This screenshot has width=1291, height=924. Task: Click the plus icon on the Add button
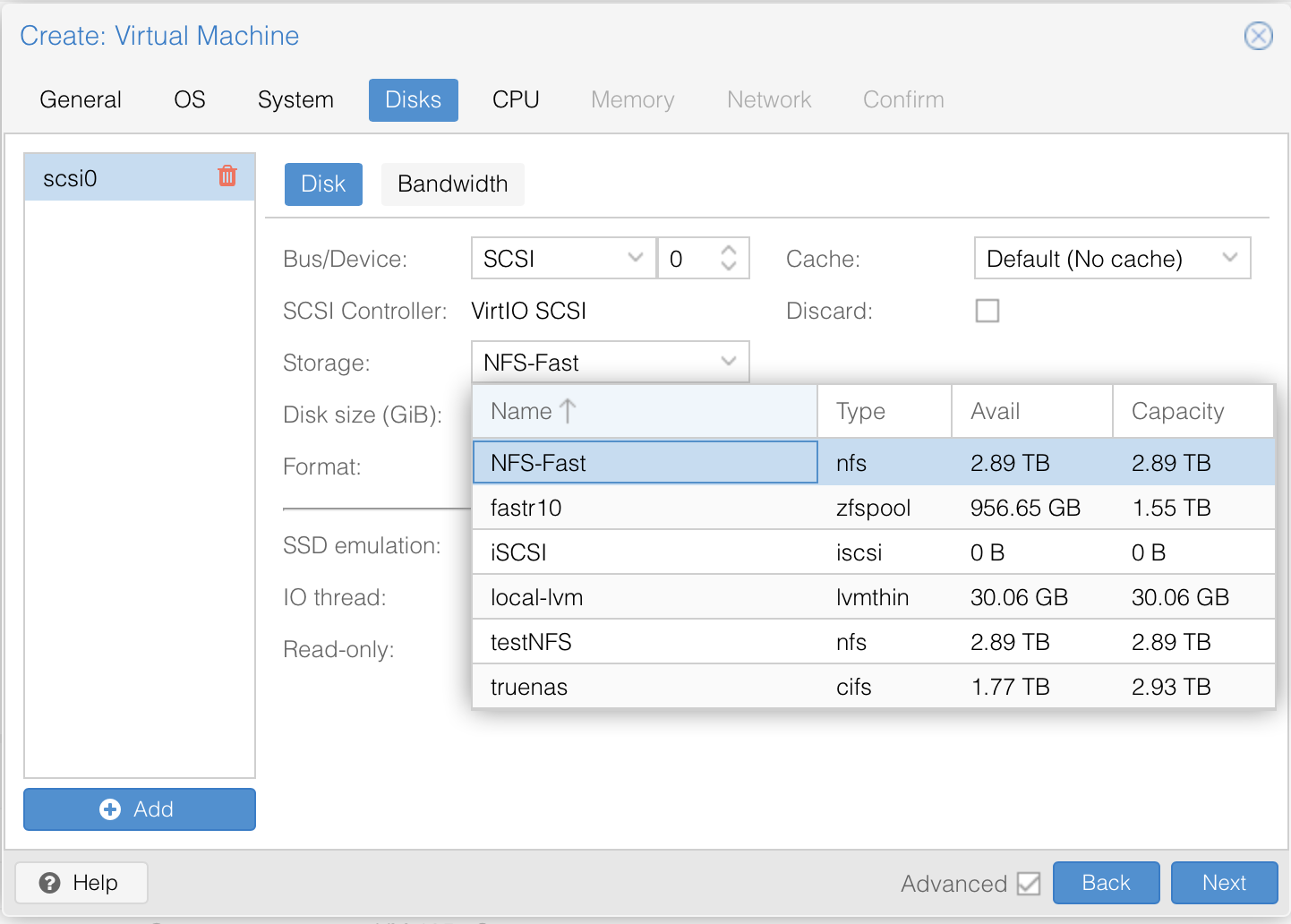(x=109, y=808)
